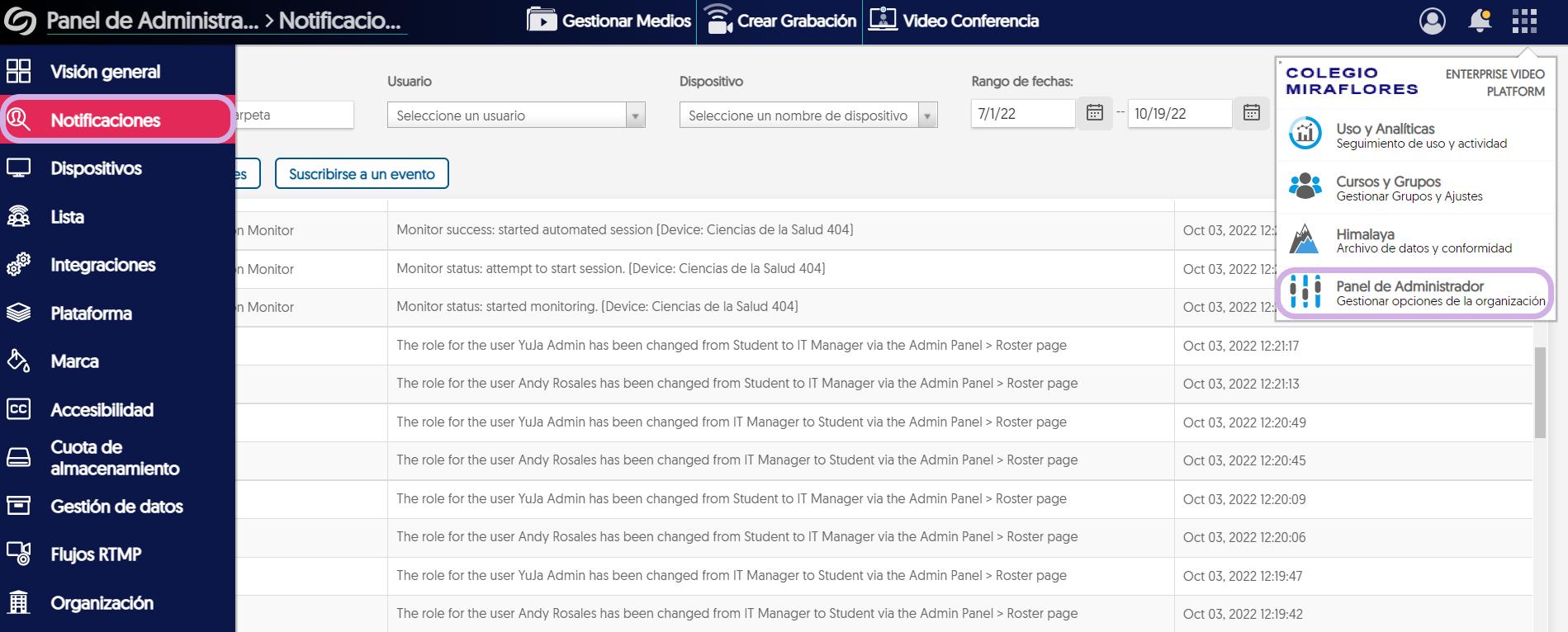Click the Cuota de almacenamiento drive icon
This screenshot has height=632, width=1568.
(19, 458)
